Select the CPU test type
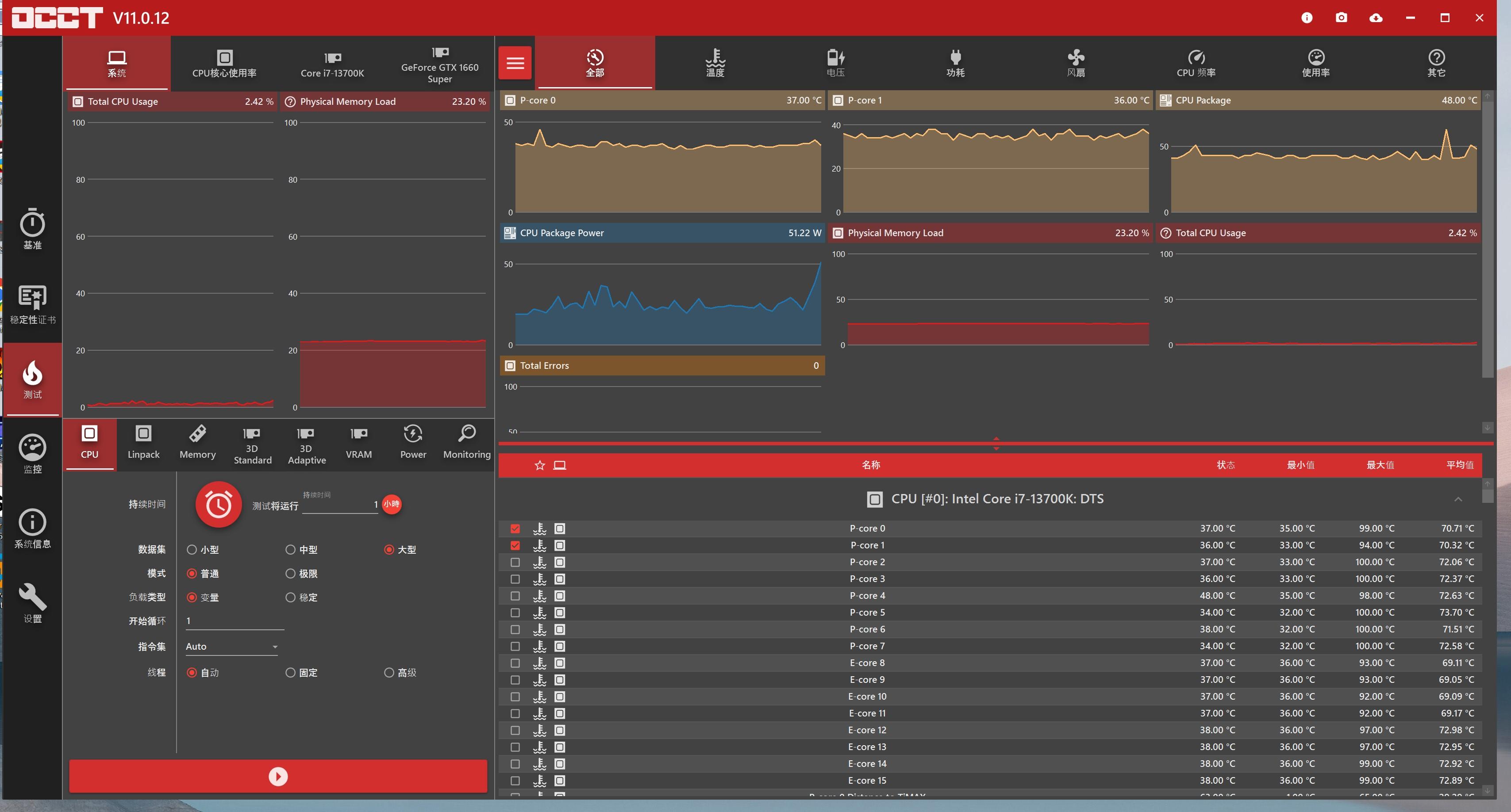The width and height of the screenshot is (1511, 812). pyautogui.click(x=90, y=444)
